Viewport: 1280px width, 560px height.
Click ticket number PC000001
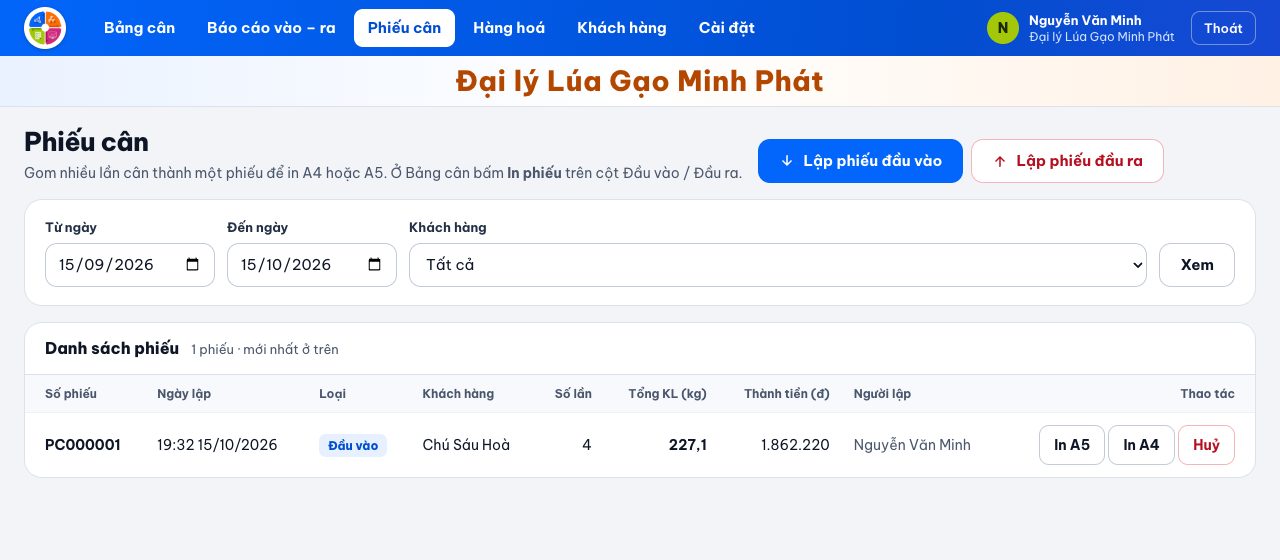coord(83,445)
